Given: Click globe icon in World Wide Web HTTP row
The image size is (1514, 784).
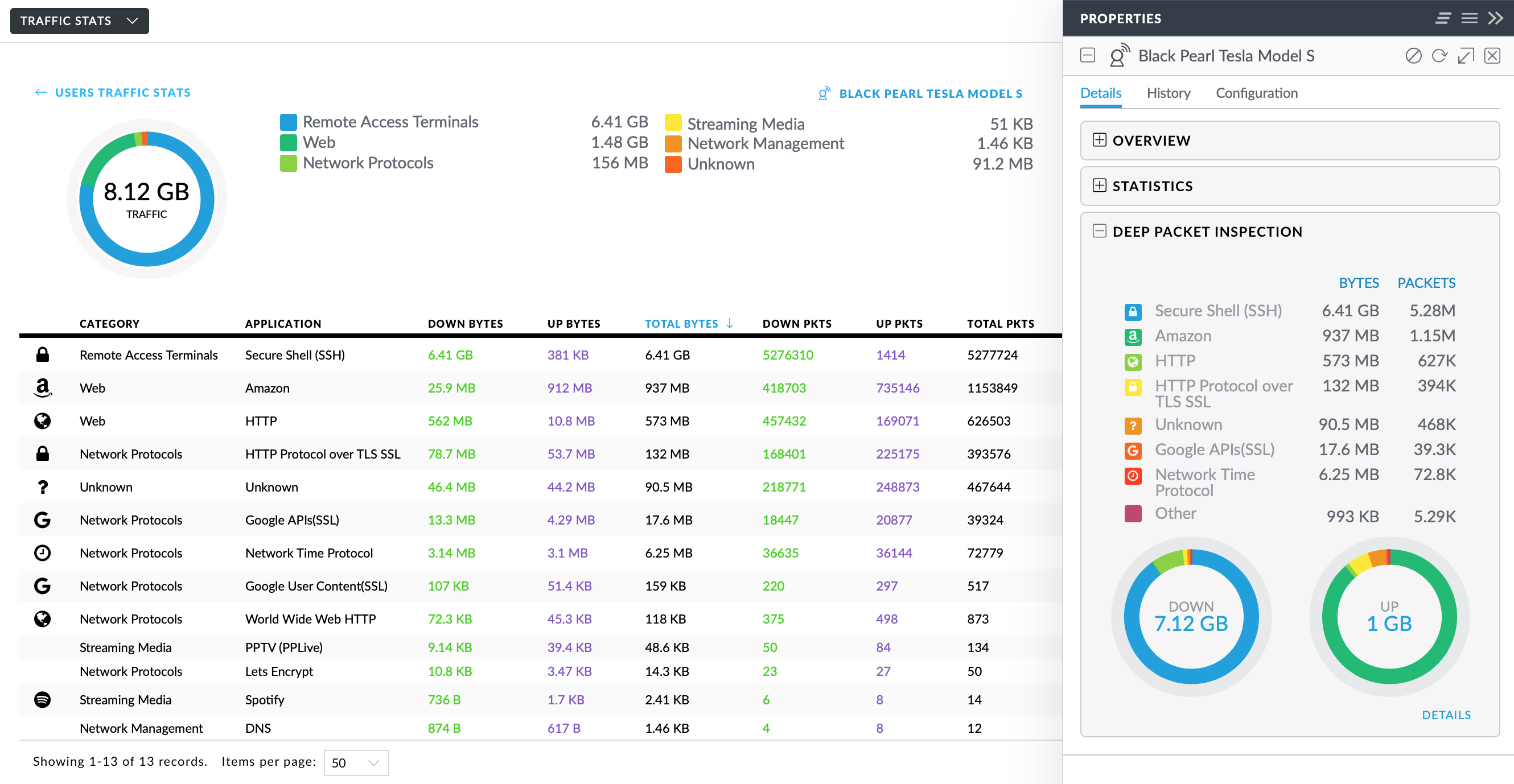Looking at the screenshot, I should pos(42,618).
